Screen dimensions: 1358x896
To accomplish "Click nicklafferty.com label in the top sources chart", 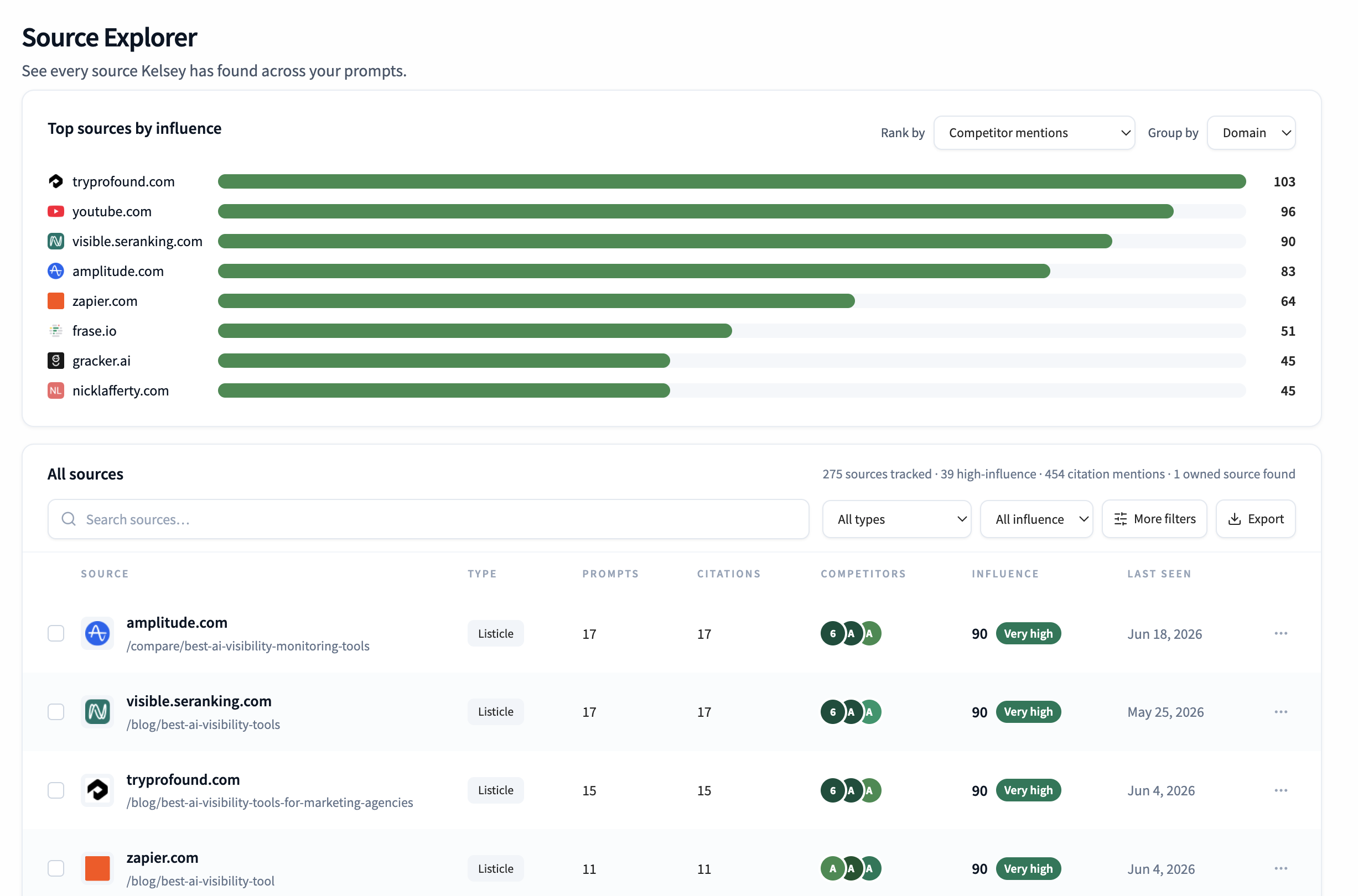I will pos(121,391).
